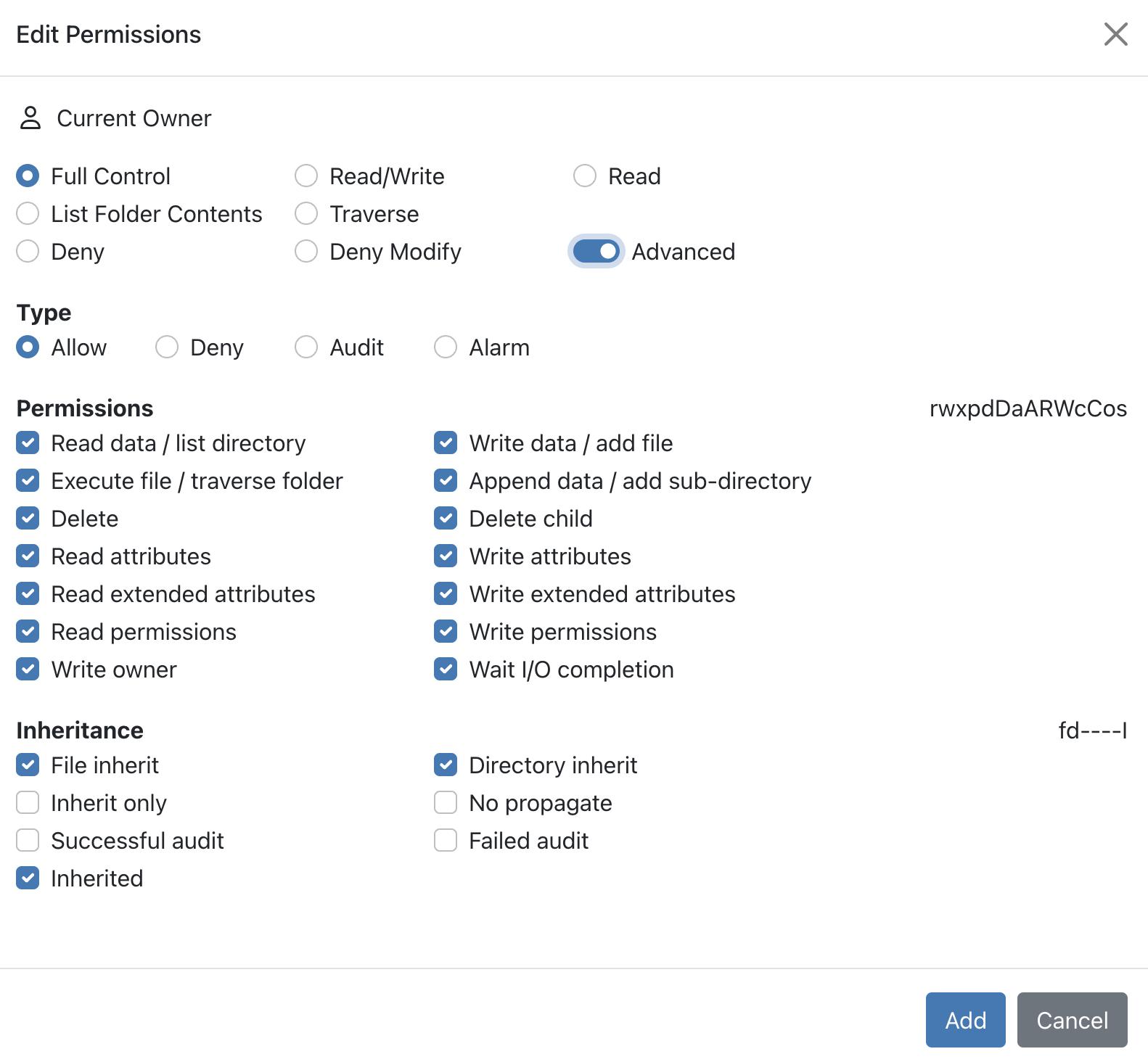Click the rwxpdDaARWcCos permission string
The width and height of the screenshot is (1148, 1062).
coord(1028,408)
